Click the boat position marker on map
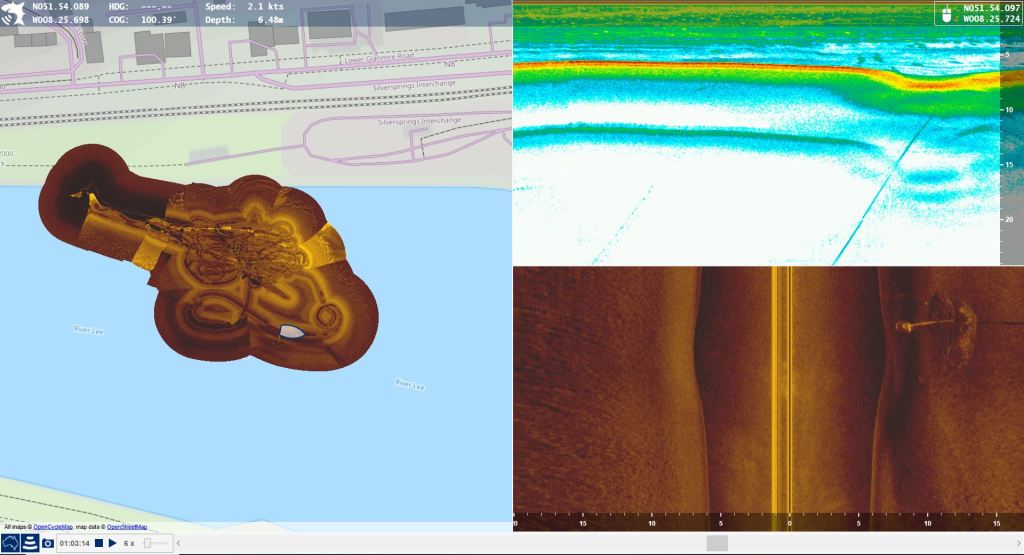1024x555 pixels. pos(291,331)
